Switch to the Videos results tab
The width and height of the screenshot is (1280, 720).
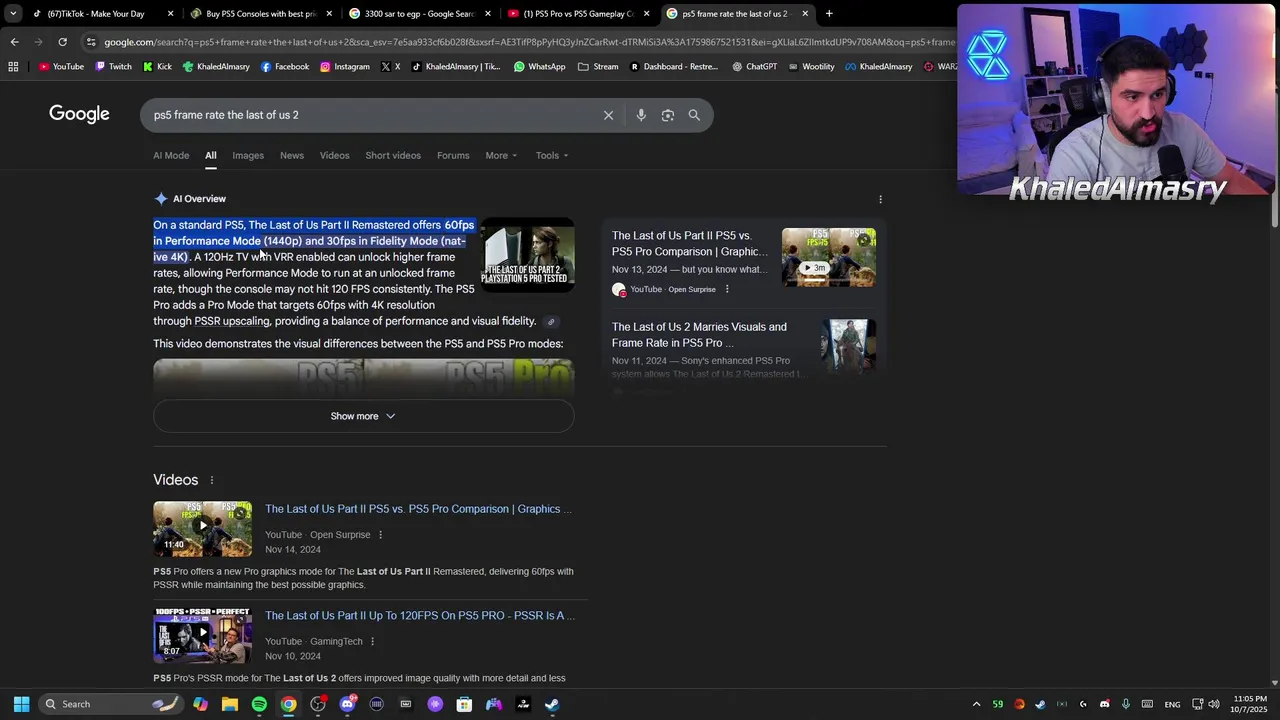point(334,156)
